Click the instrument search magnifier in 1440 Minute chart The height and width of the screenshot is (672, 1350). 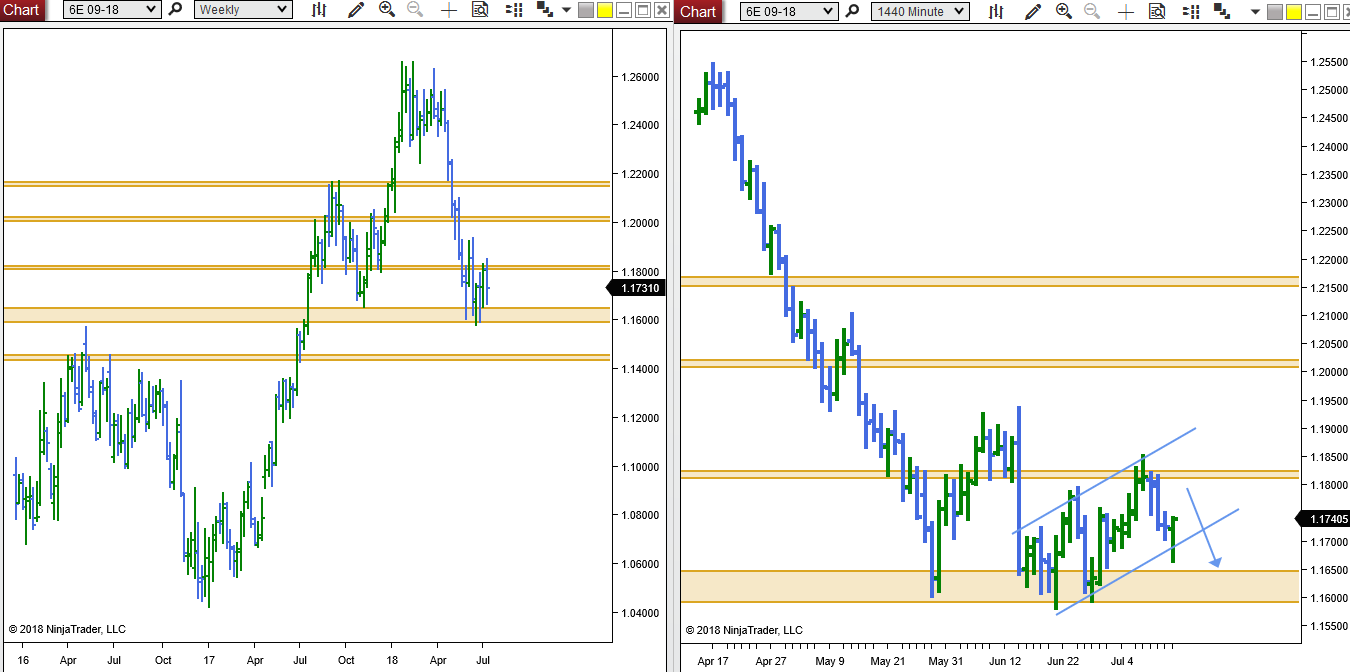click(x=852, y=11)
